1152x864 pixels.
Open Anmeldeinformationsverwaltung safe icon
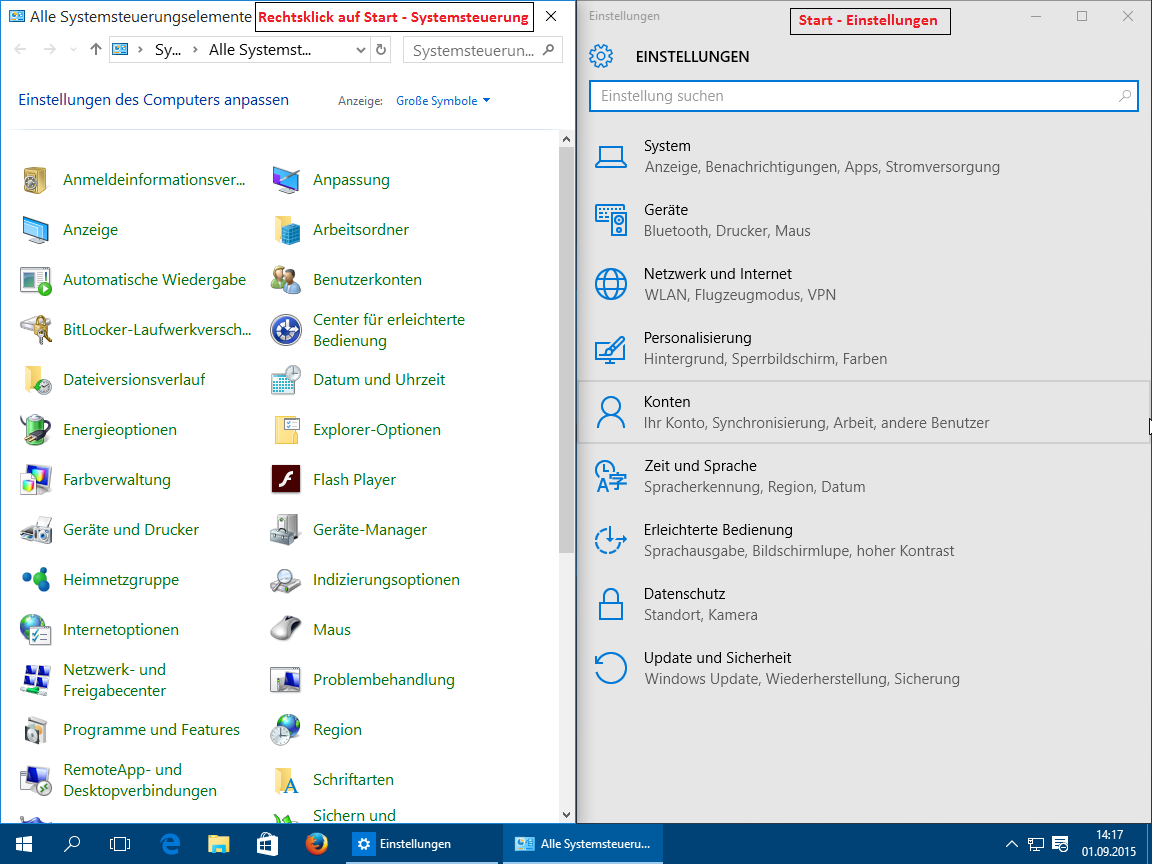35,180
